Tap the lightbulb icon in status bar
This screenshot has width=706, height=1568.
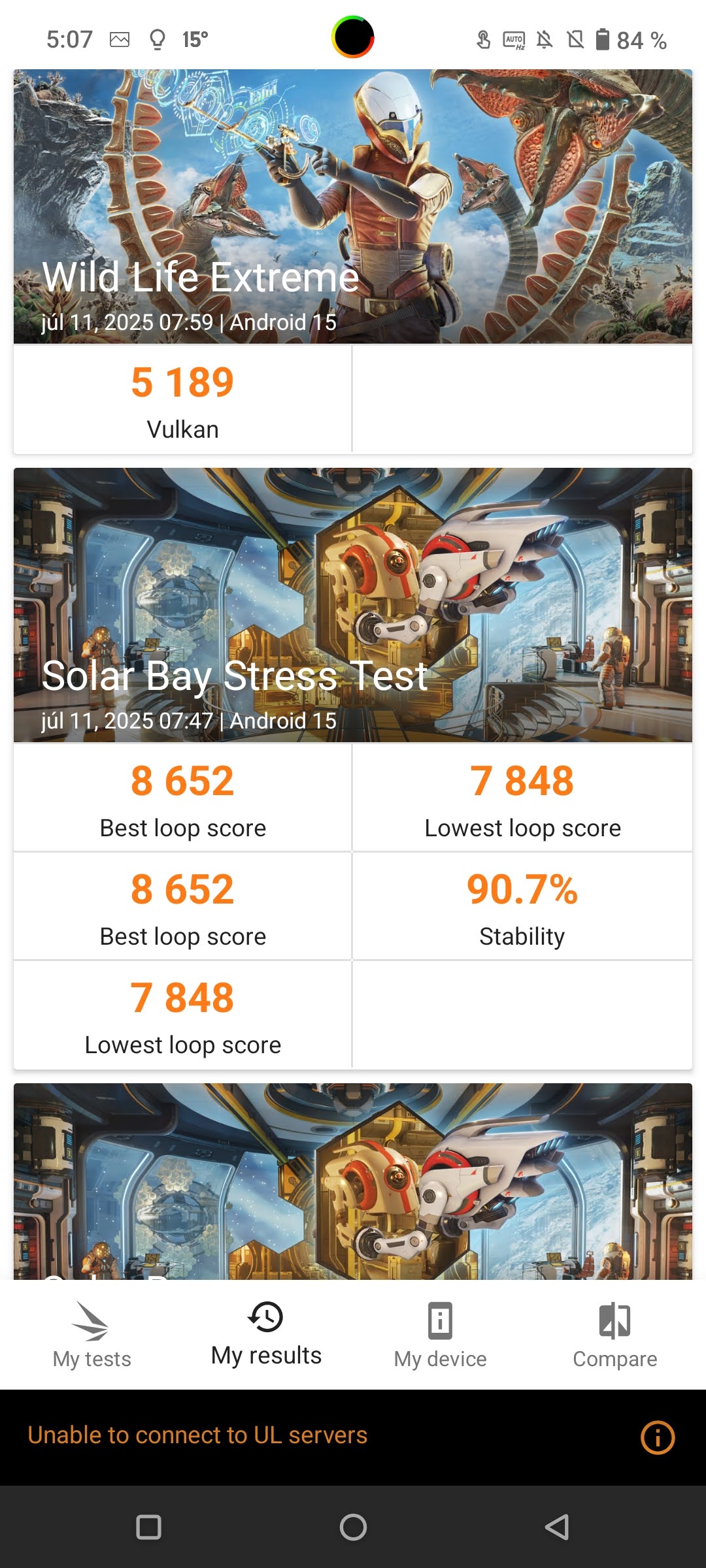(157, 40)
